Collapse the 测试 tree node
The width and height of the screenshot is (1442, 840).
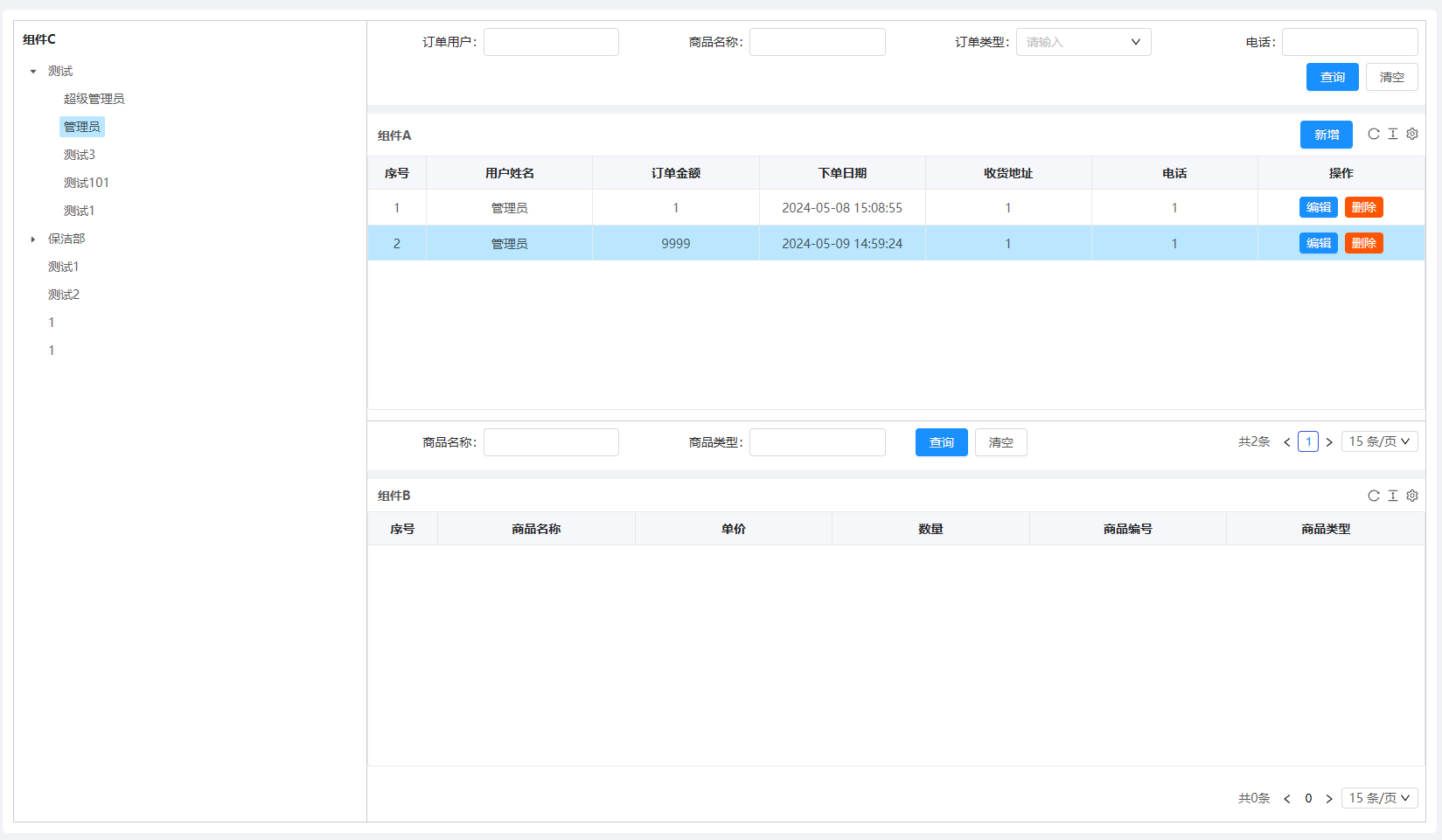[x=33, y=72]
